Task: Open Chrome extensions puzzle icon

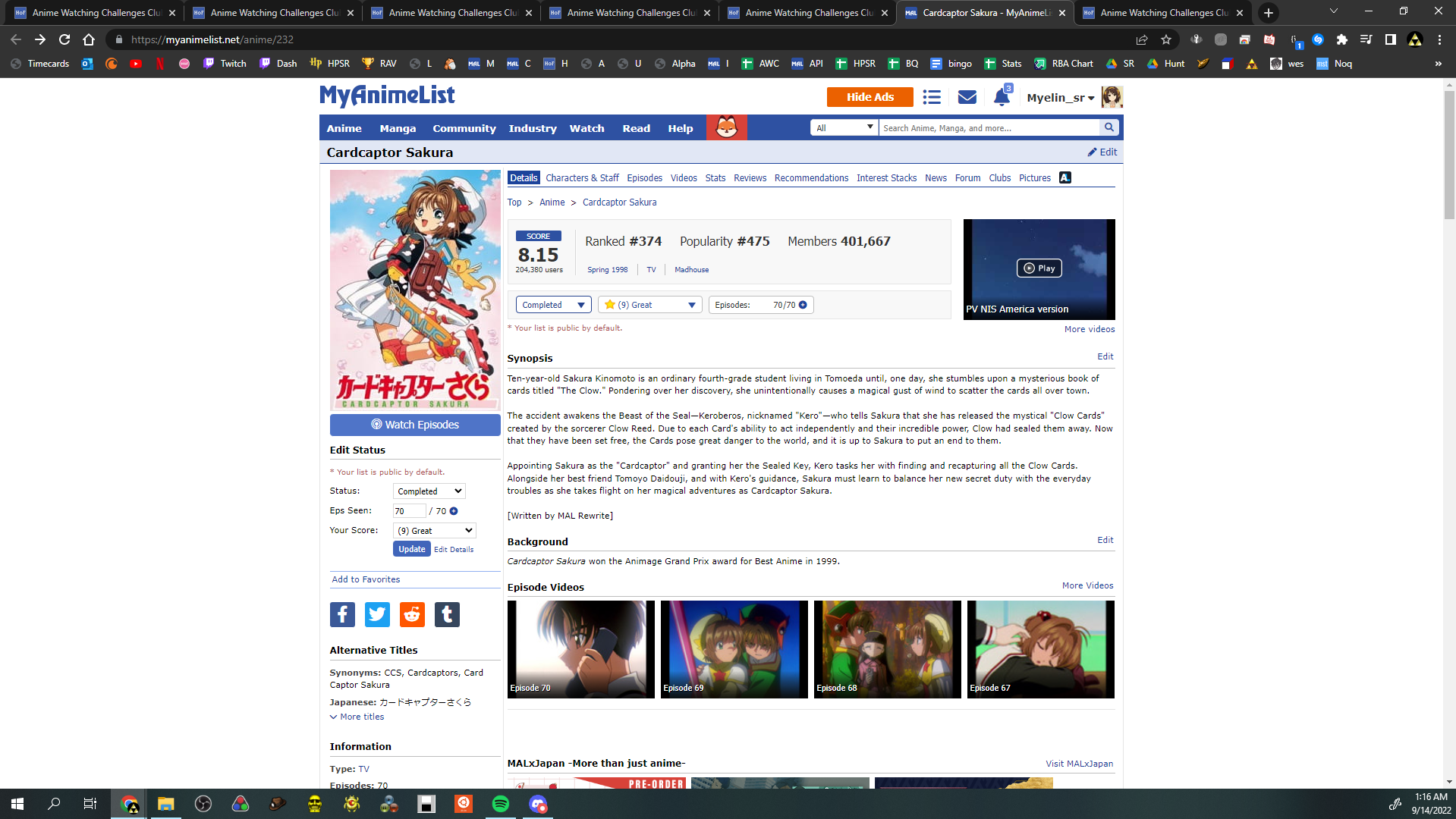Action: coord(1342,39)
